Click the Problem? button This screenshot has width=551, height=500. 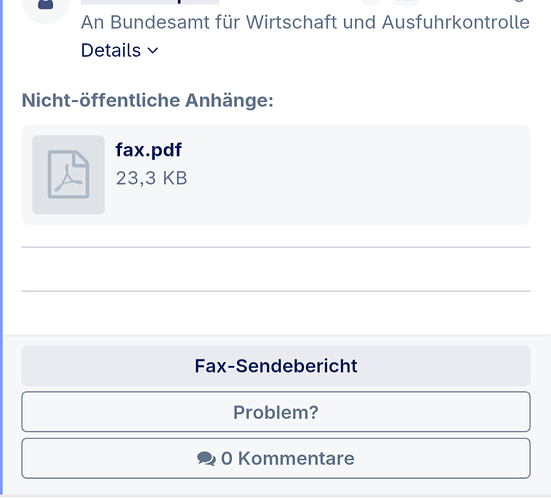point(276,412)
